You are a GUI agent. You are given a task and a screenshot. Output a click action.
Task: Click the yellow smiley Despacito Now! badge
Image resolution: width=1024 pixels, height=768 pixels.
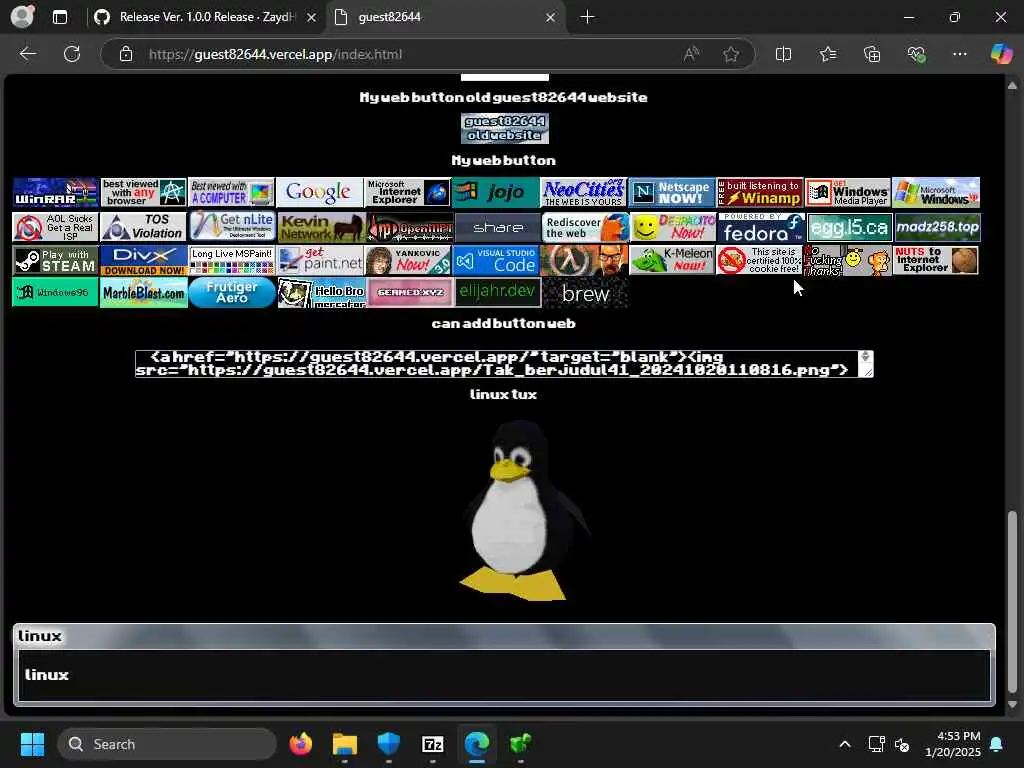[673, 227]
